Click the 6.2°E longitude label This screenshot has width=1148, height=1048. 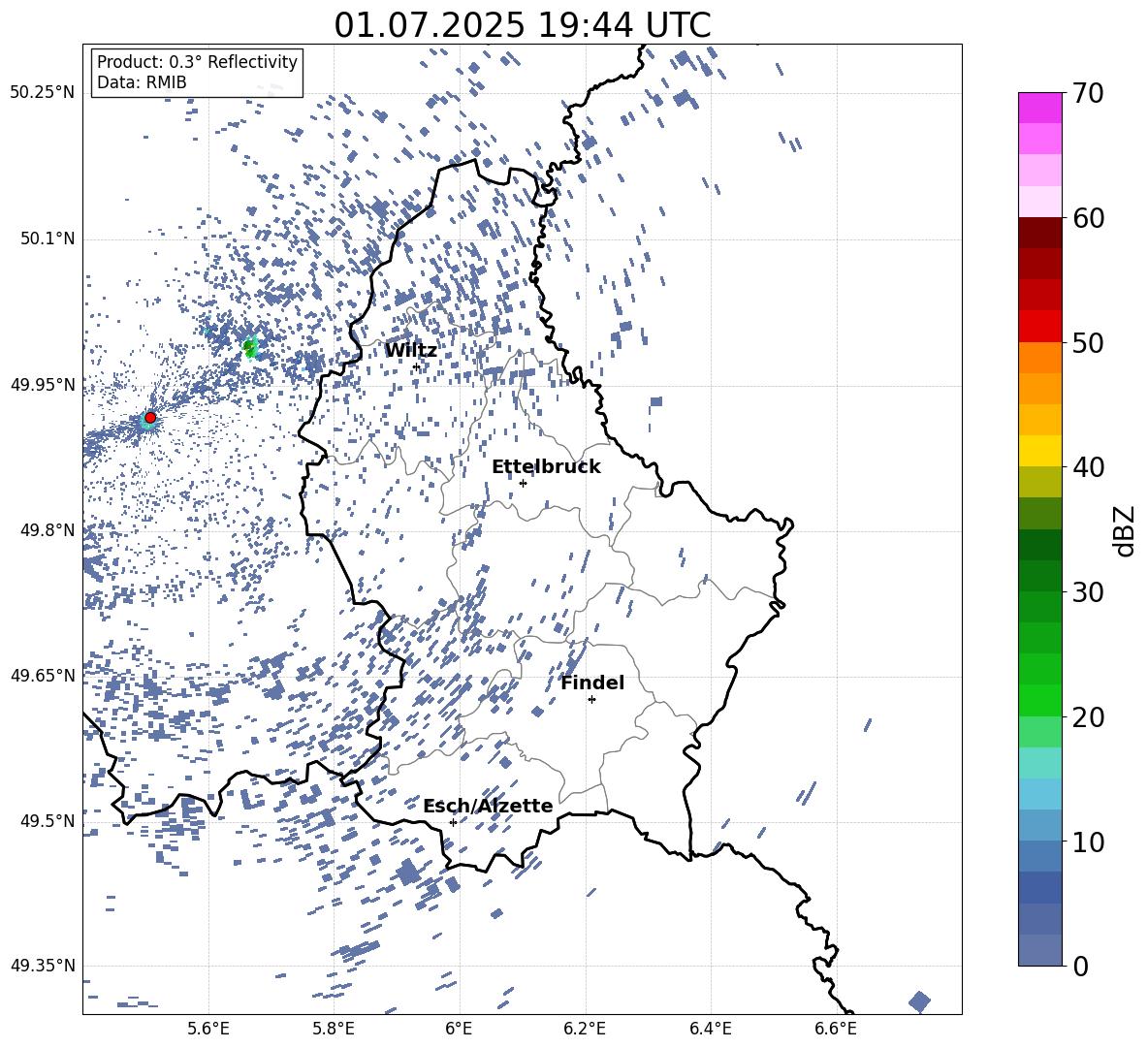click(585, 1029)
